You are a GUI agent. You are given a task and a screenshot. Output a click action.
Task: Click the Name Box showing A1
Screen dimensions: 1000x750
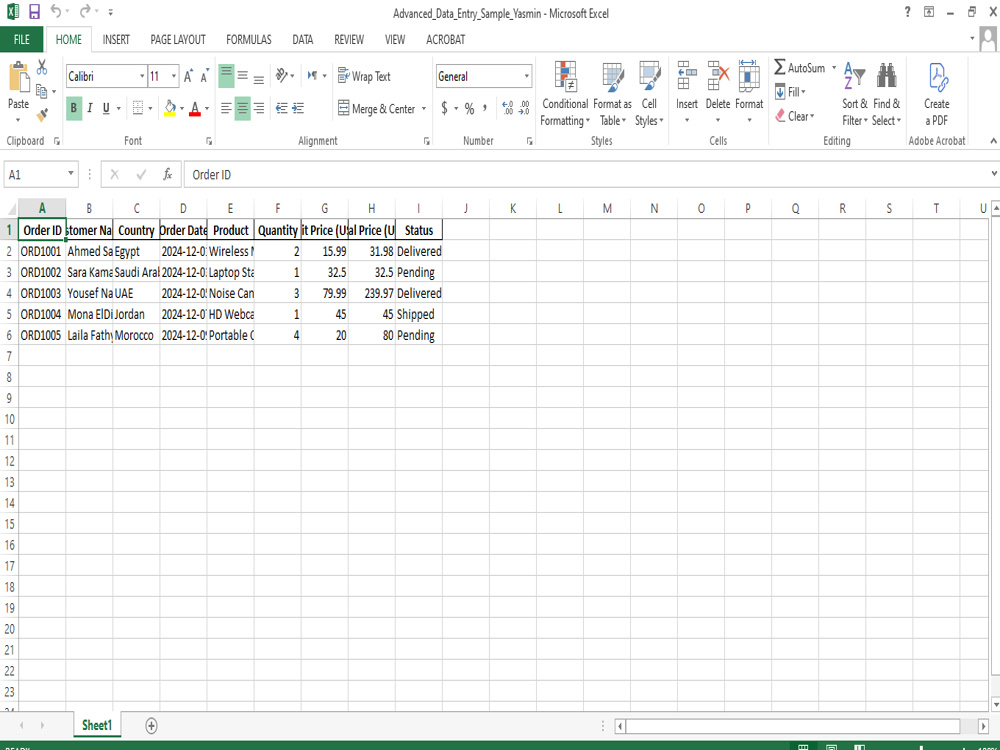[x=41, y=174]
